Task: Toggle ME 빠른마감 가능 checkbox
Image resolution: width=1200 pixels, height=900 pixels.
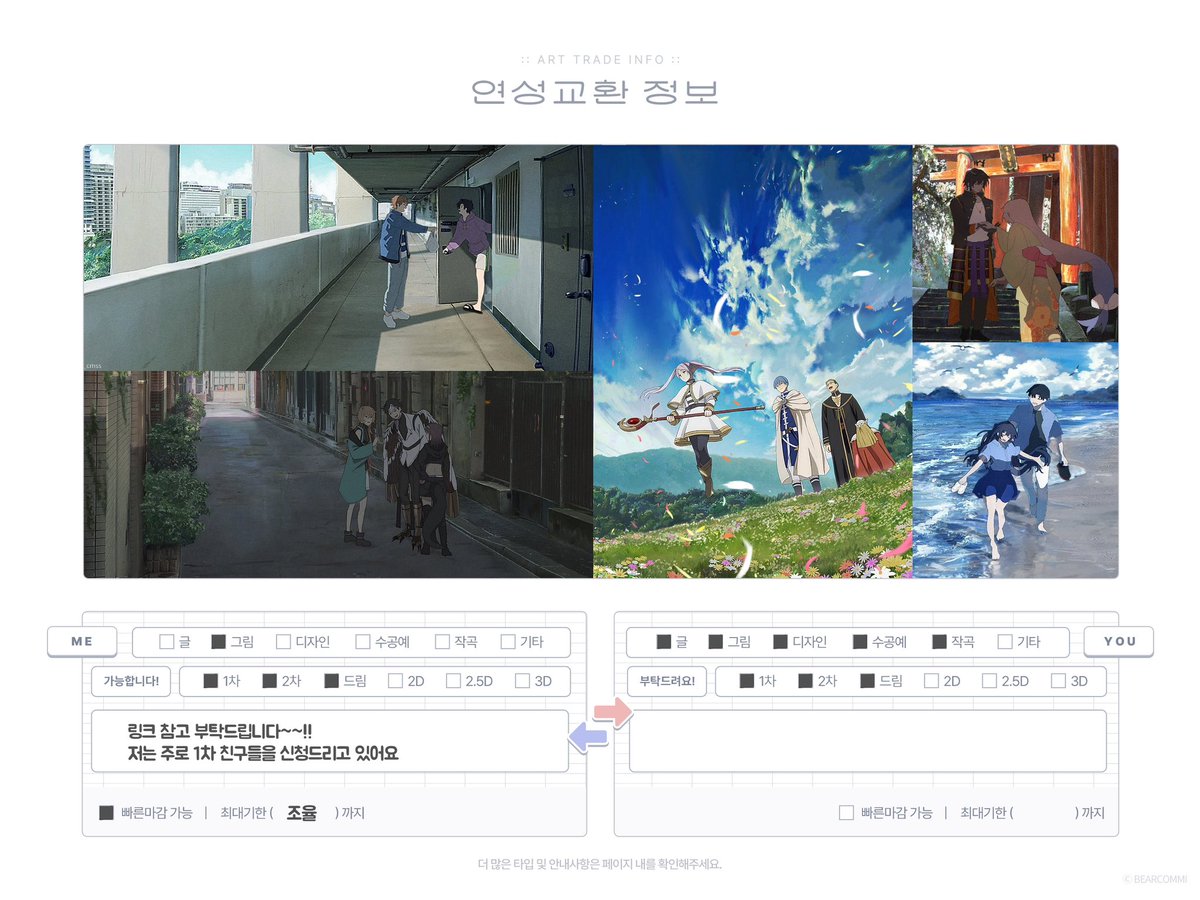Action: (106, 813)
